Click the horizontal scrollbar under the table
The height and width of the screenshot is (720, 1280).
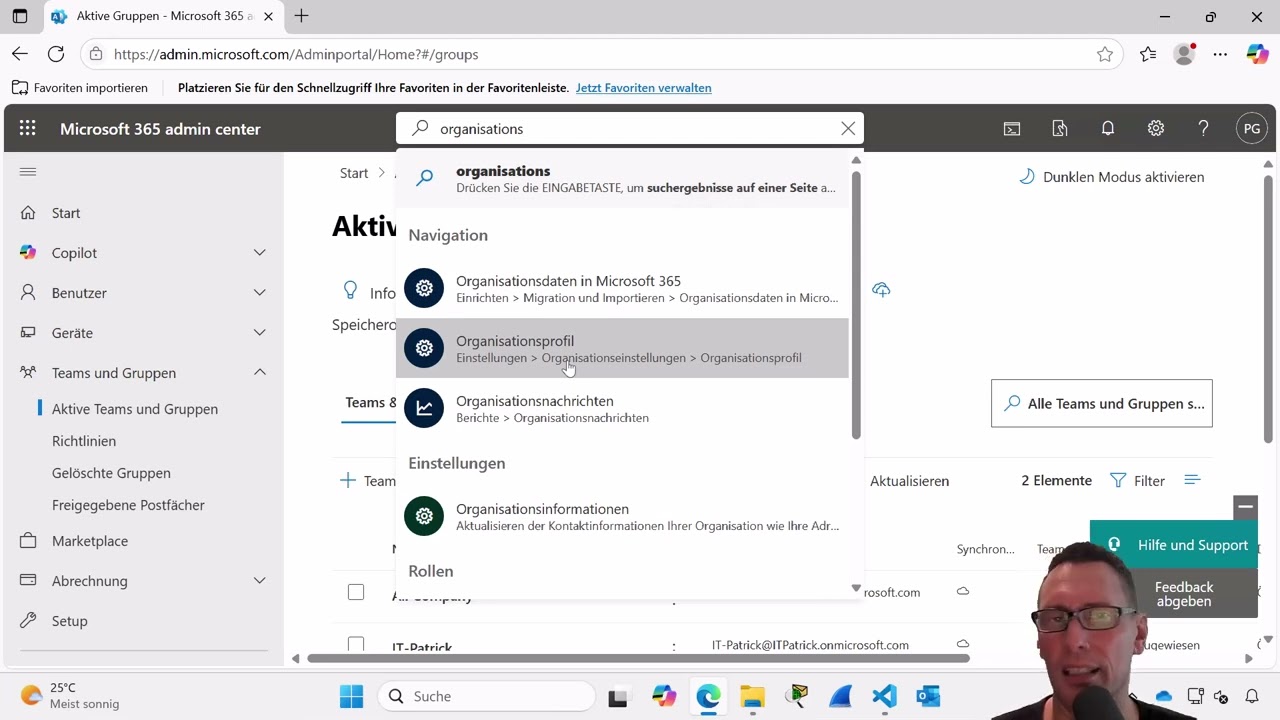pos(638,658)
